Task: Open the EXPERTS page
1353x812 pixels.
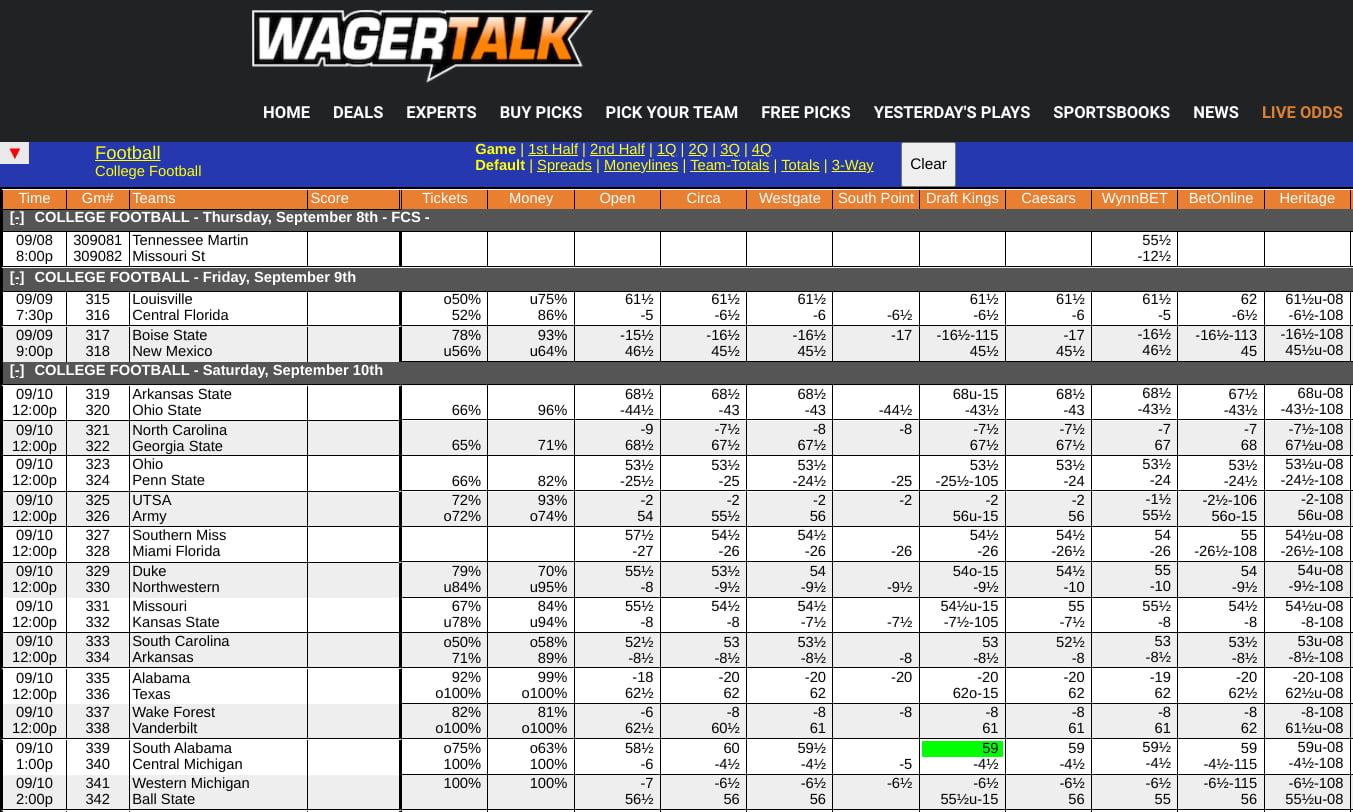Action: (441, 112)
